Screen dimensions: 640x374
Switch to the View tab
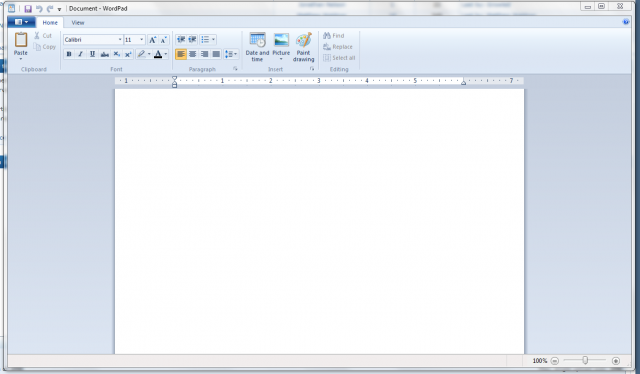point(78,23)
